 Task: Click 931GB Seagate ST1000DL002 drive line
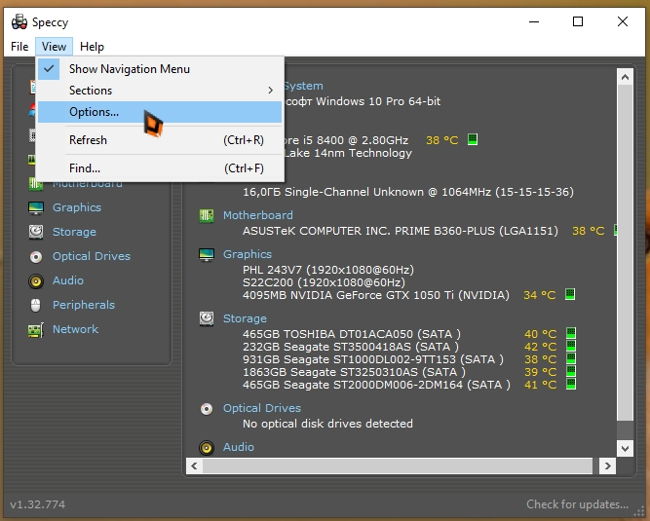coord(373,359)
